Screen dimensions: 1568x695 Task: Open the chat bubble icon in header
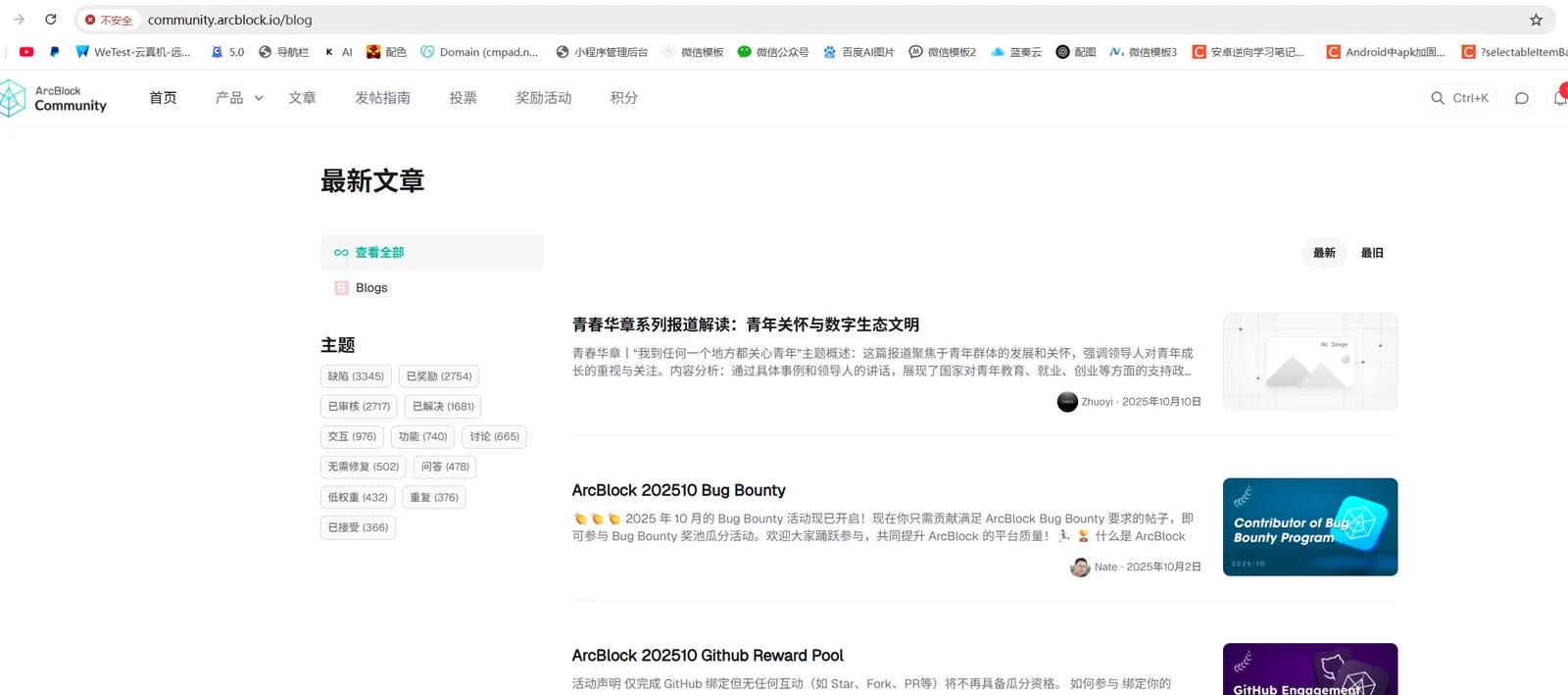tap(1522, 98)
